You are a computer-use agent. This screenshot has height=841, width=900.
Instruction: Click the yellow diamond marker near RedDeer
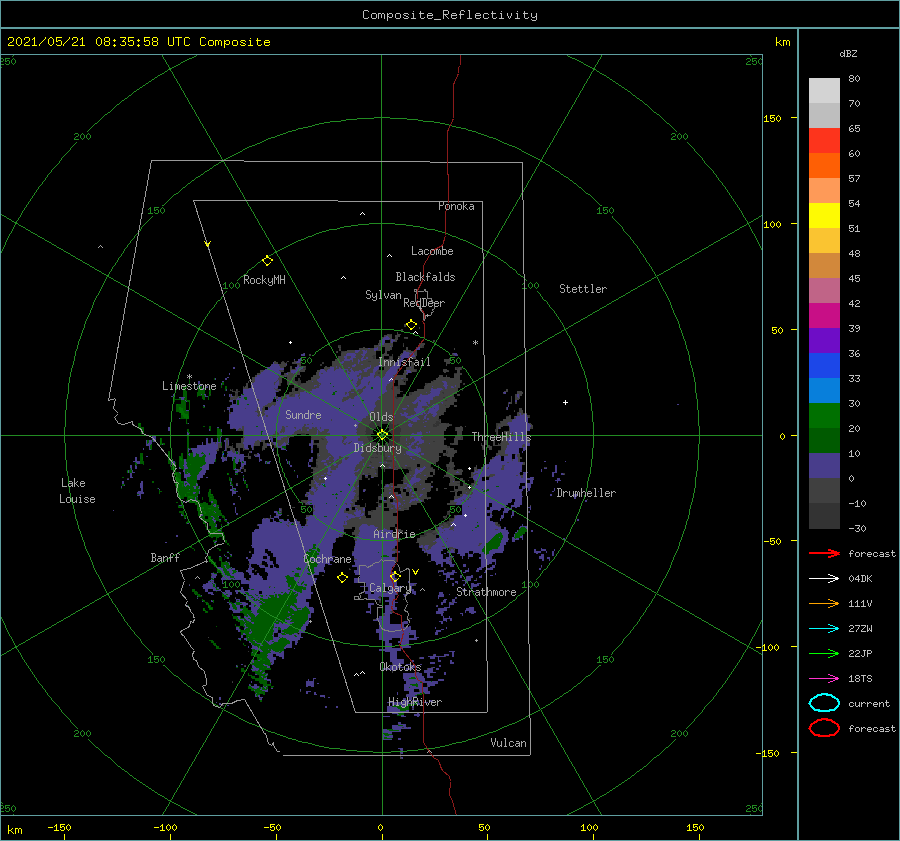click(412, 325)
